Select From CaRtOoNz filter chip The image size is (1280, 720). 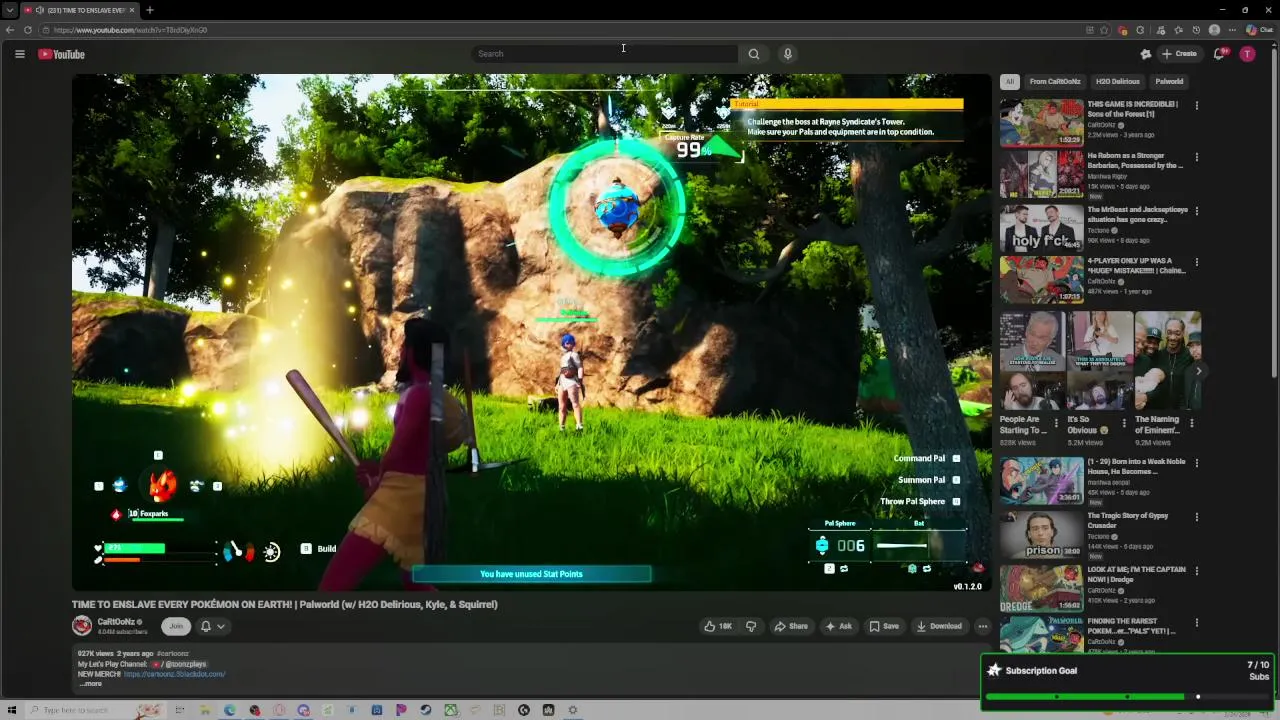click(x=1055, y=81)
